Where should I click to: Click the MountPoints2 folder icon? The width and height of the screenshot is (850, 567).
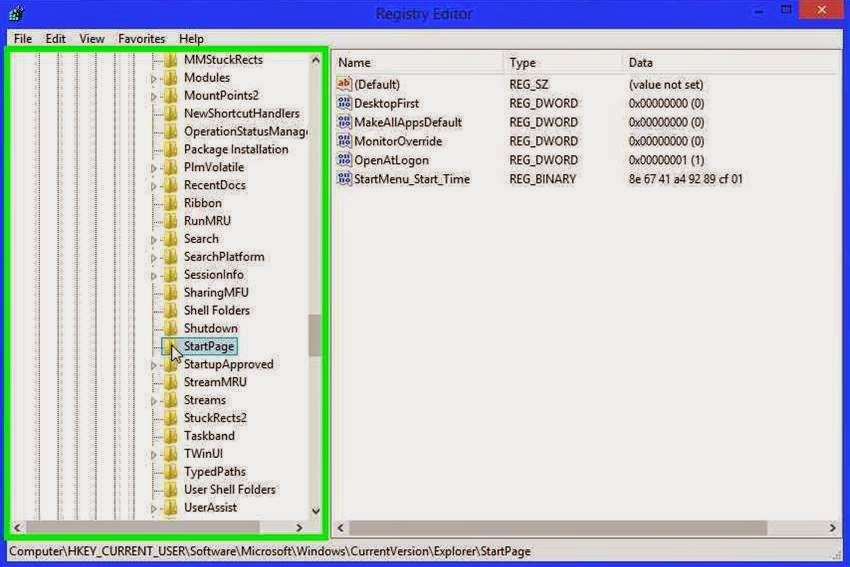point(171,95)
